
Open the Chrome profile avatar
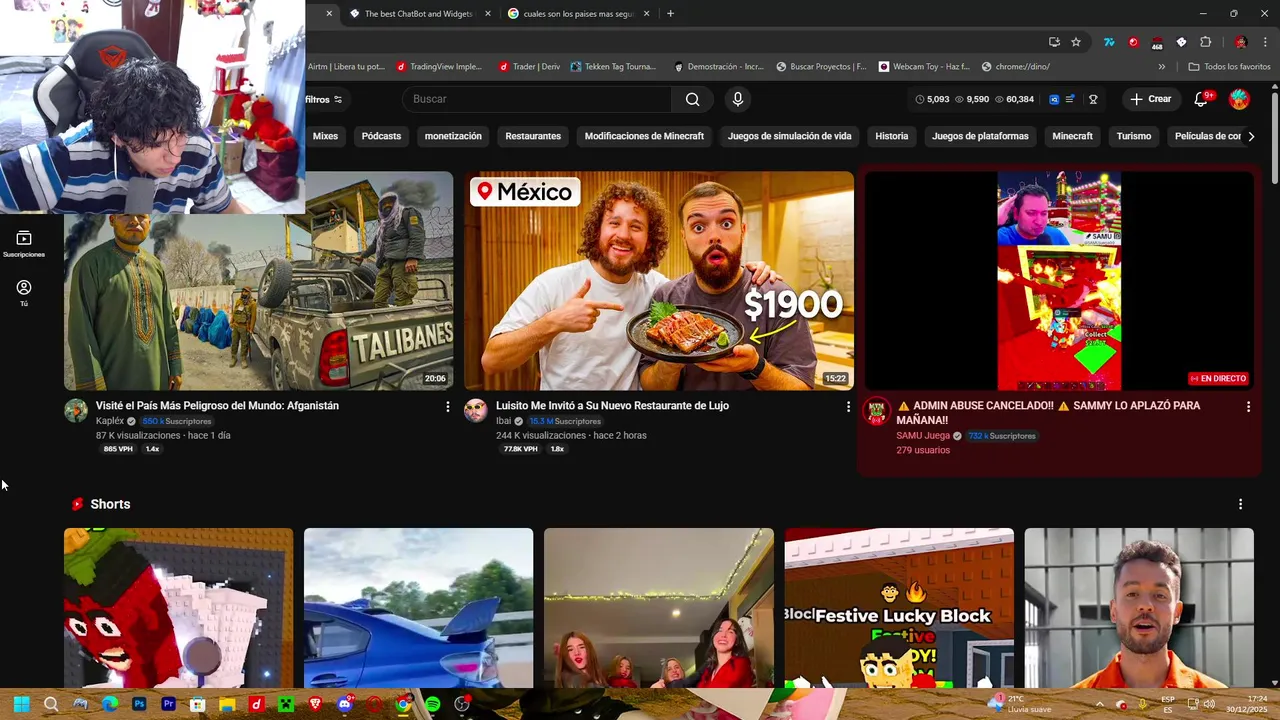1241,42
